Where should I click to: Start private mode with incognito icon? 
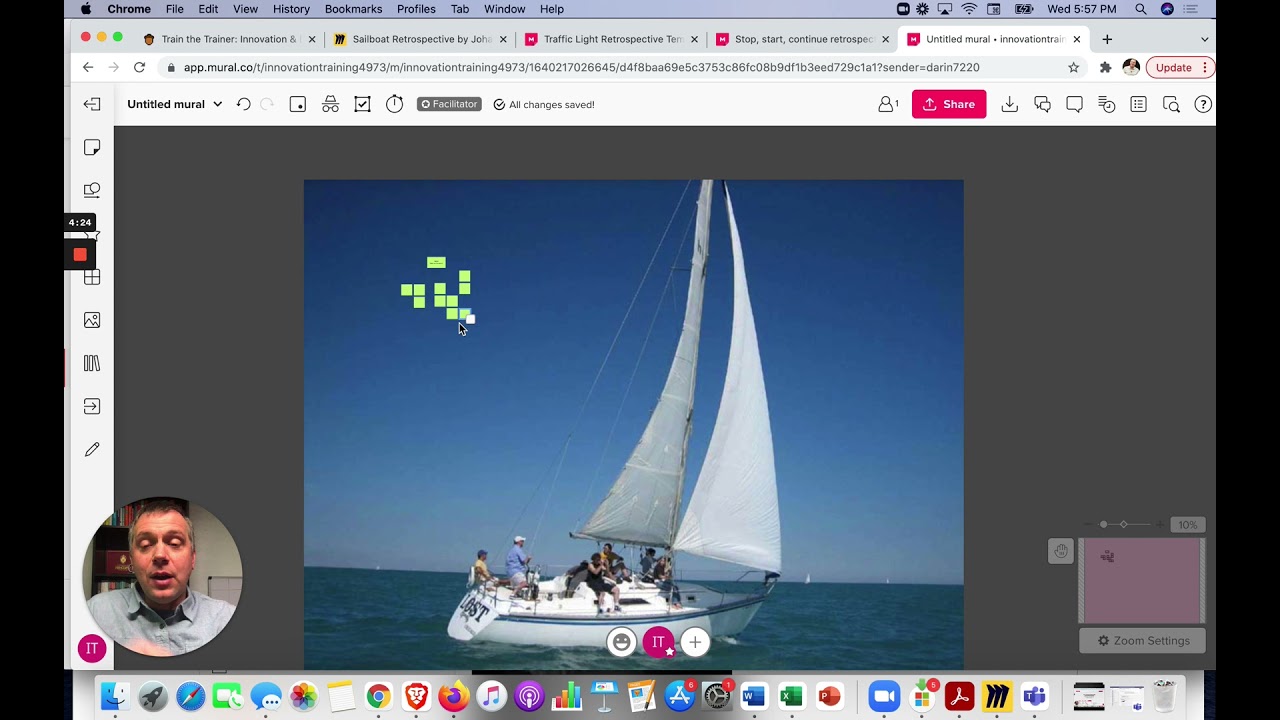(330, 104)
